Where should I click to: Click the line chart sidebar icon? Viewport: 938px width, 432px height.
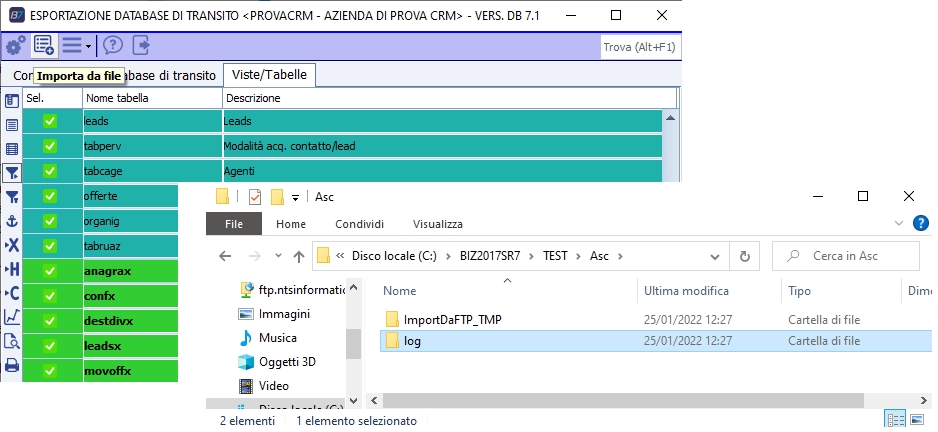click(12, 317)
